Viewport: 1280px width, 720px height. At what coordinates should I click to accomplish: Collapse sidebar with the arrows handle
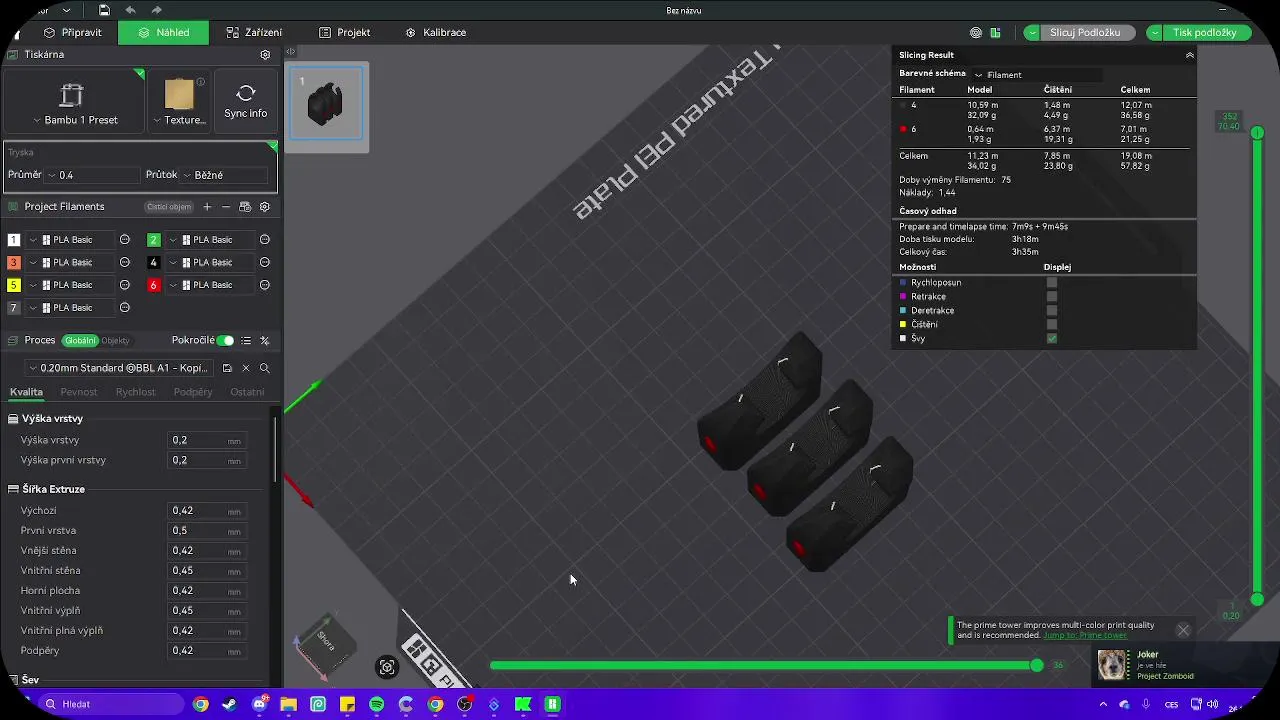click(290, 52)
